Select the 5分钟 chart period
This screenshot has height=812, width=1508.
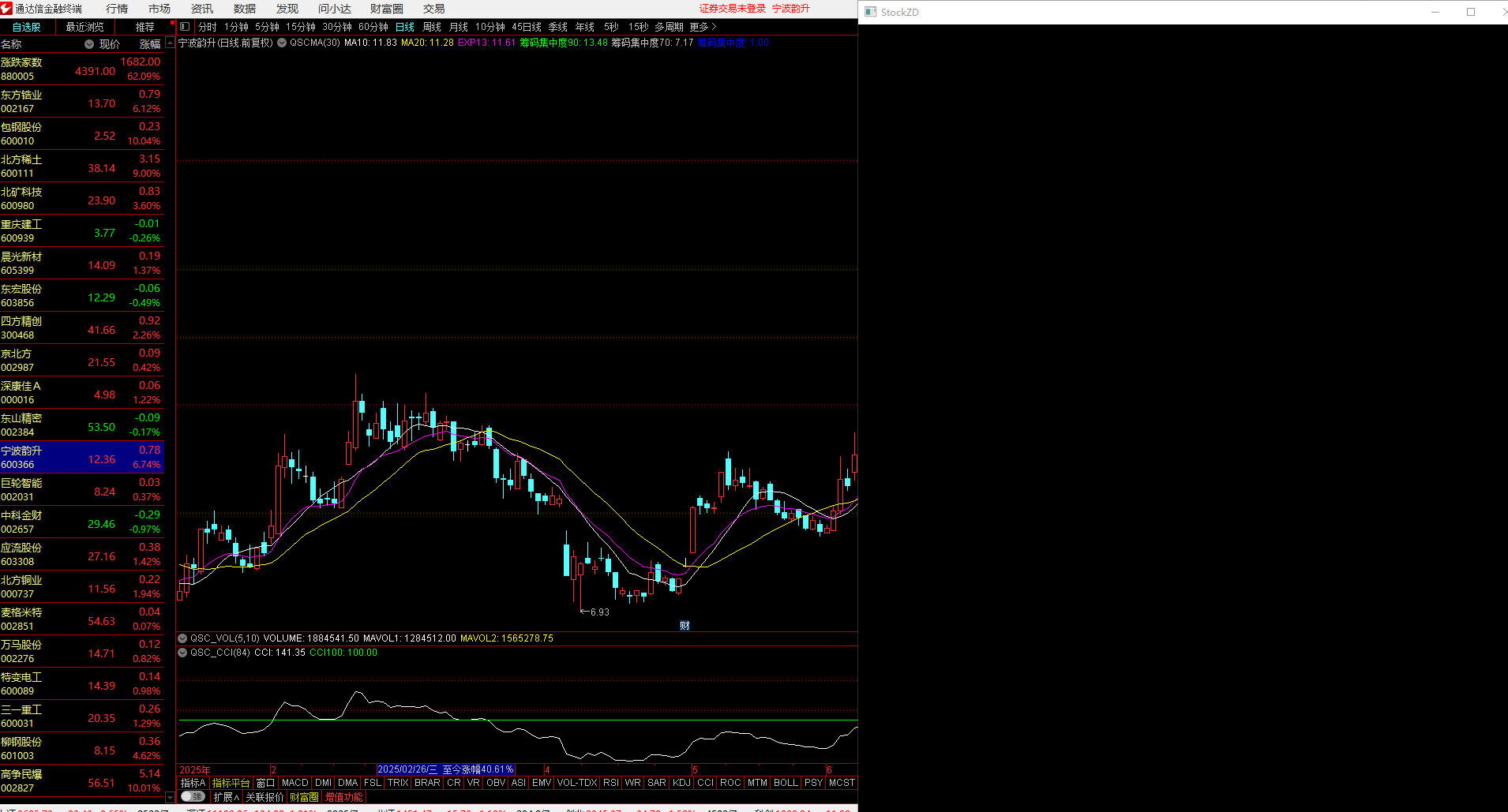pos(267,27)
